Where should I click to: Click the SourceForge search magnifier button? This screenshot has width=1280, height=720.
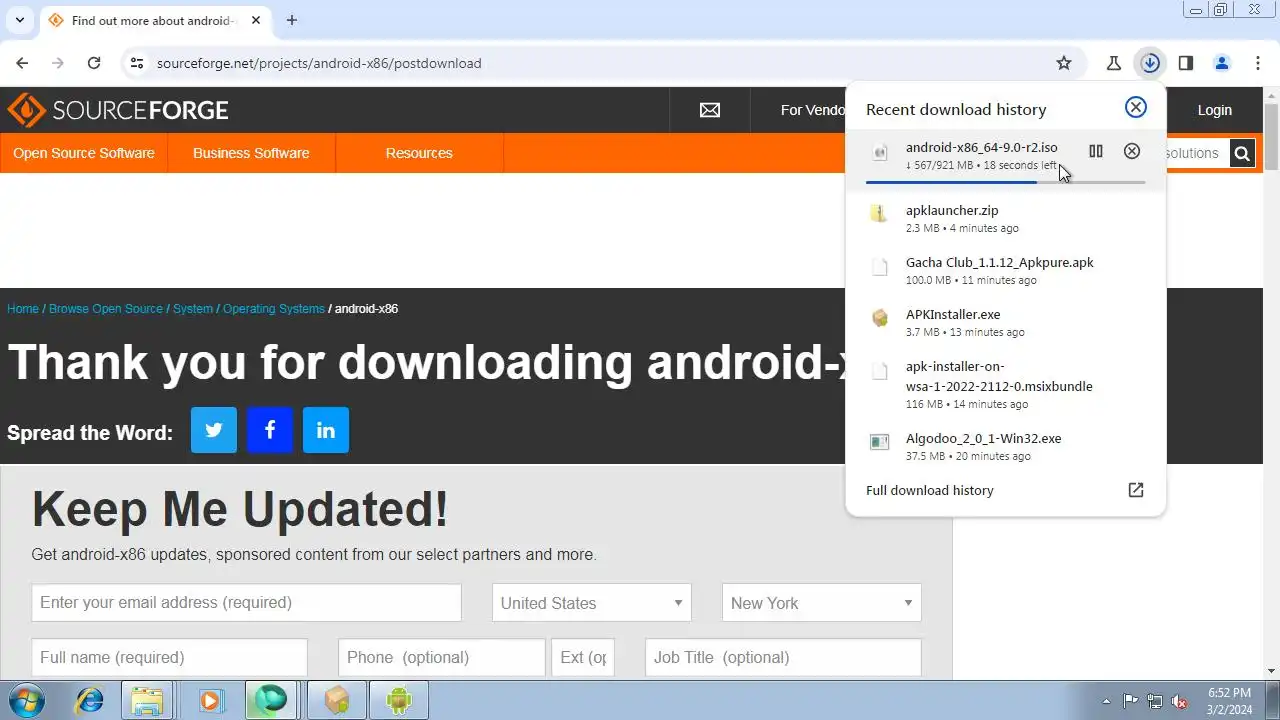pos(1242,153)
